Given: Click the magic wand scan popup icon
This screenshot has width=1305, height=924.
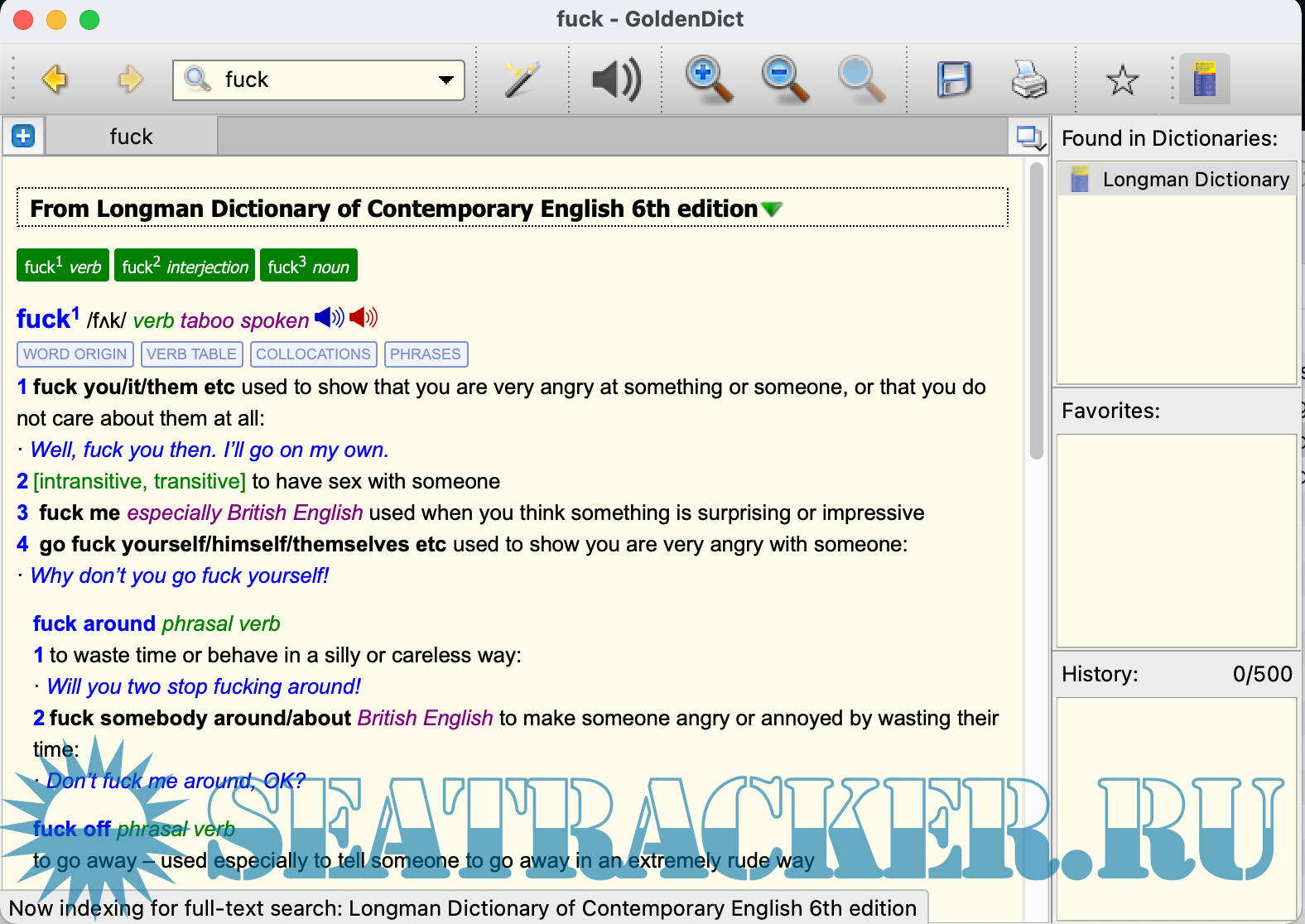Looking at the screenshot, I should 522,79.
